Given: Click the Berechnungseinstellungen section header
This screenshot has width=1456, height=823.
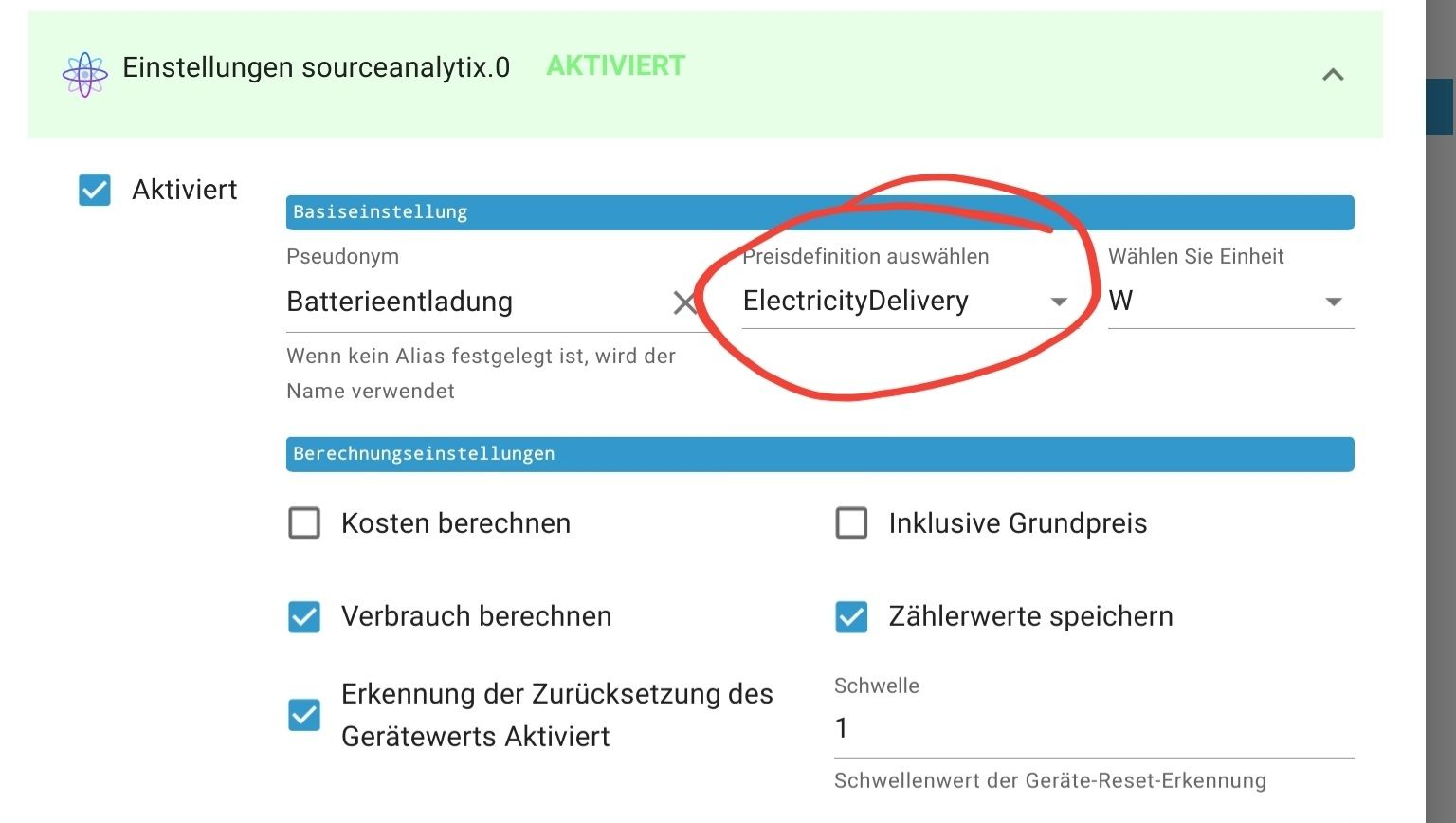Looking at the screenshot, I should tap(819, 454).
